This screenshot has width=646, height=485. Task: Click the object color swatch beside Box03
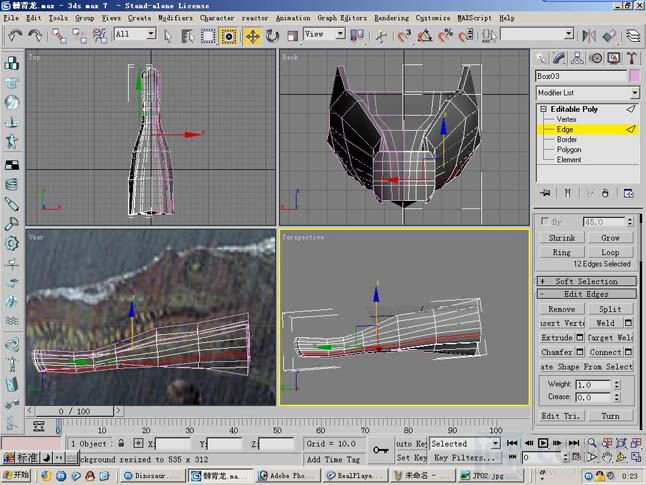pos(634,76)
